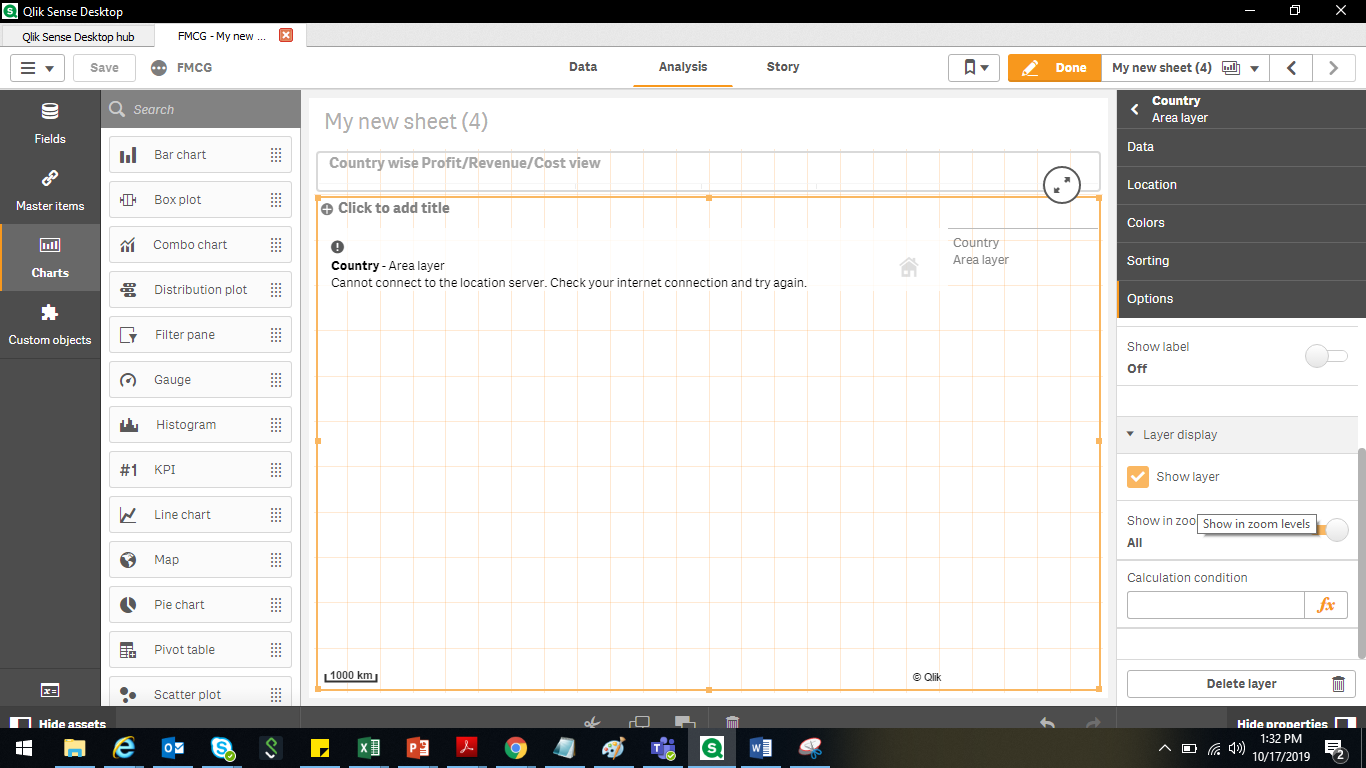Click the Gauge chart icon
The width and height of the screenshot is (1366, 768).
point(128,380)
